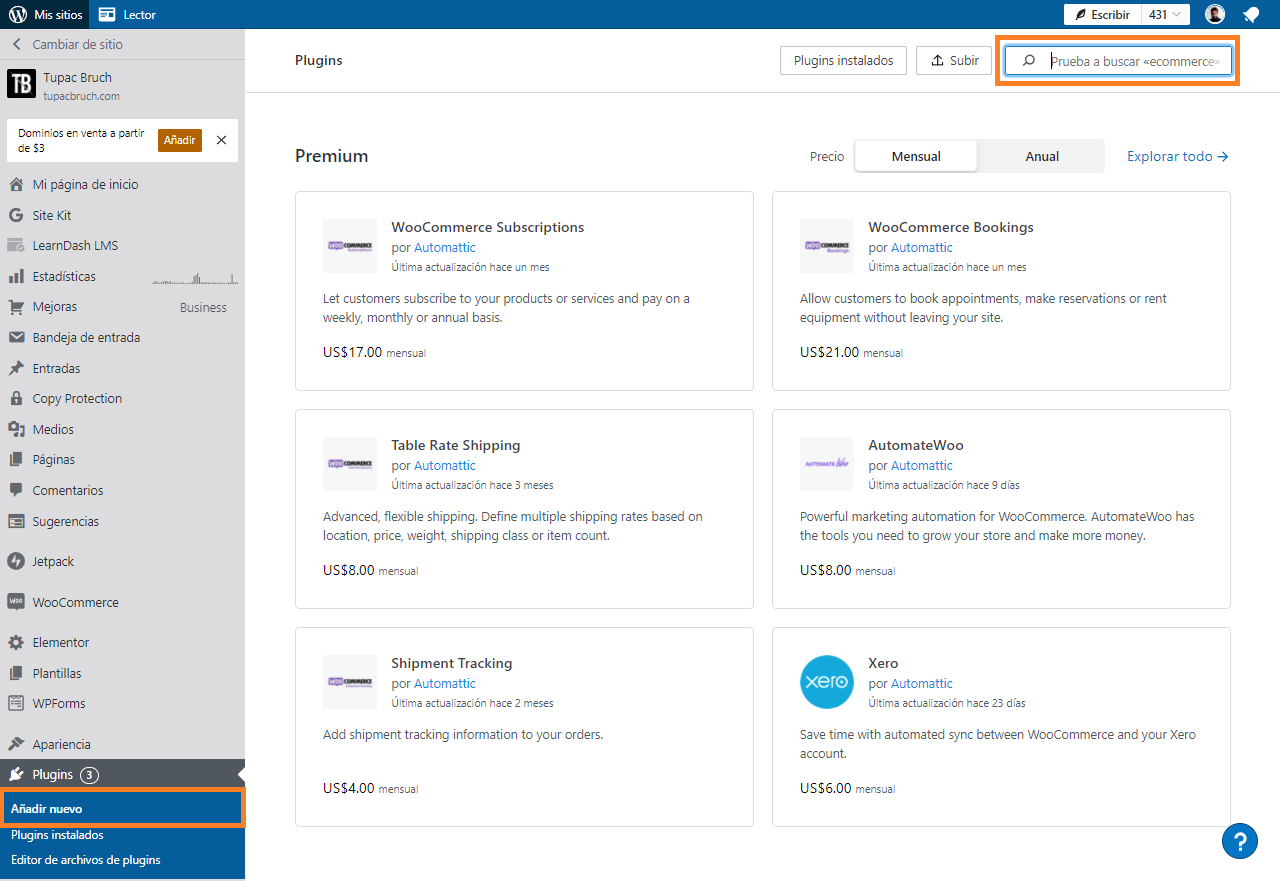Dismiss the domain sale notice
Screen dimensions: 1280x881
pos(221,140)
